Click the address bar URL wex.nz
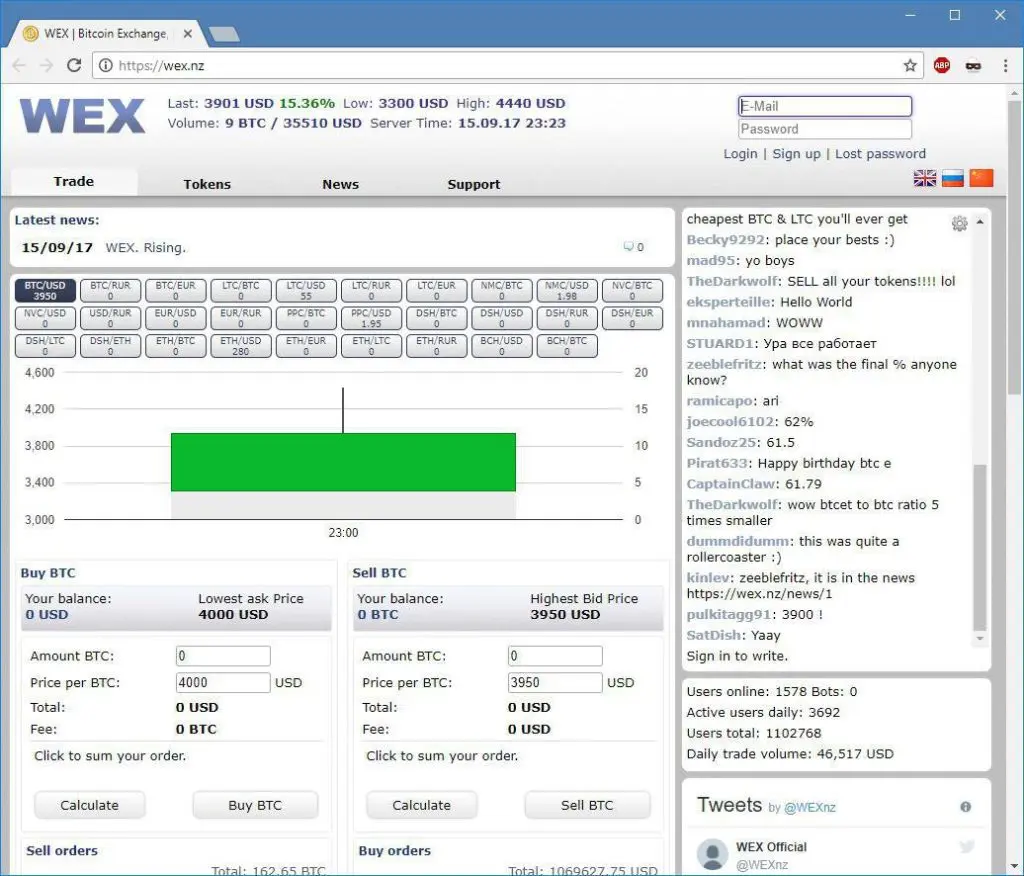 coord(161,65)
